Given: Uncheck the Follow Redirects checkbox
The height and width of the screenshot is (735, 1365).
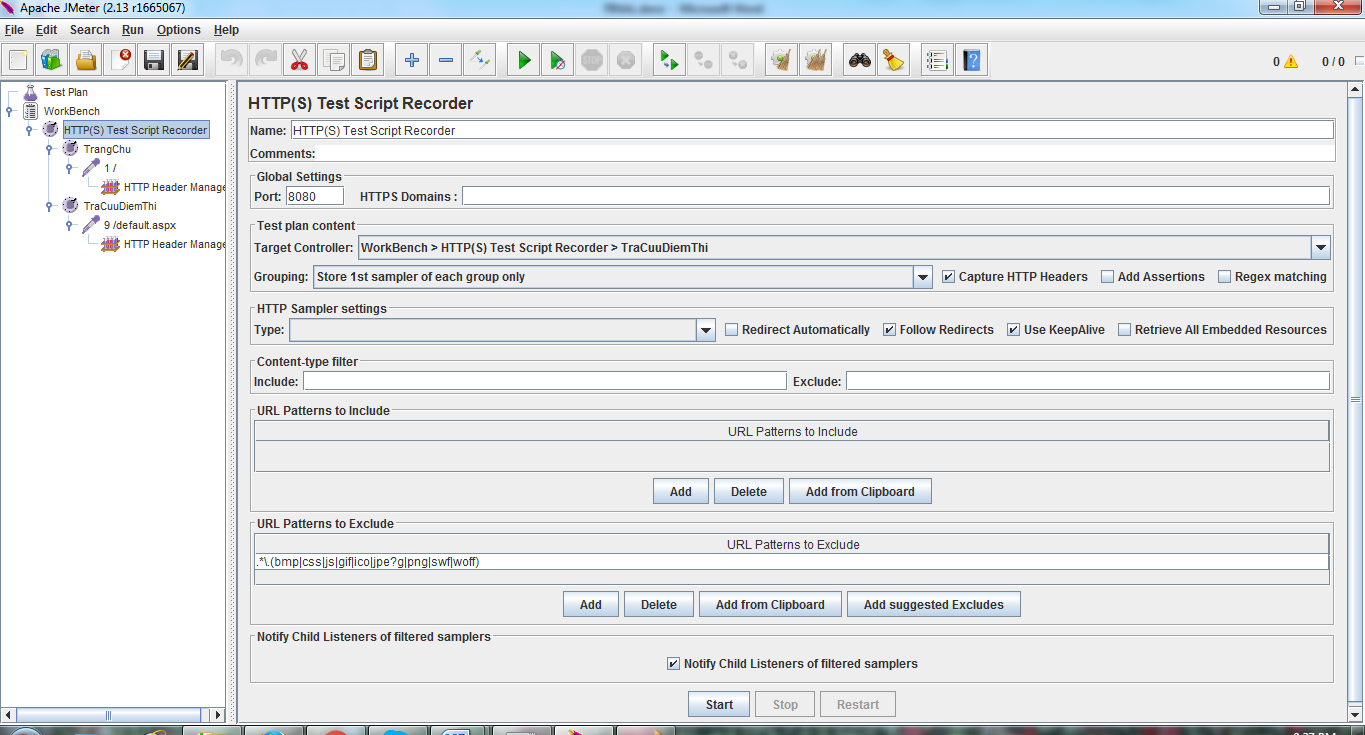Looking at the screenshot, I should [890, 330].
